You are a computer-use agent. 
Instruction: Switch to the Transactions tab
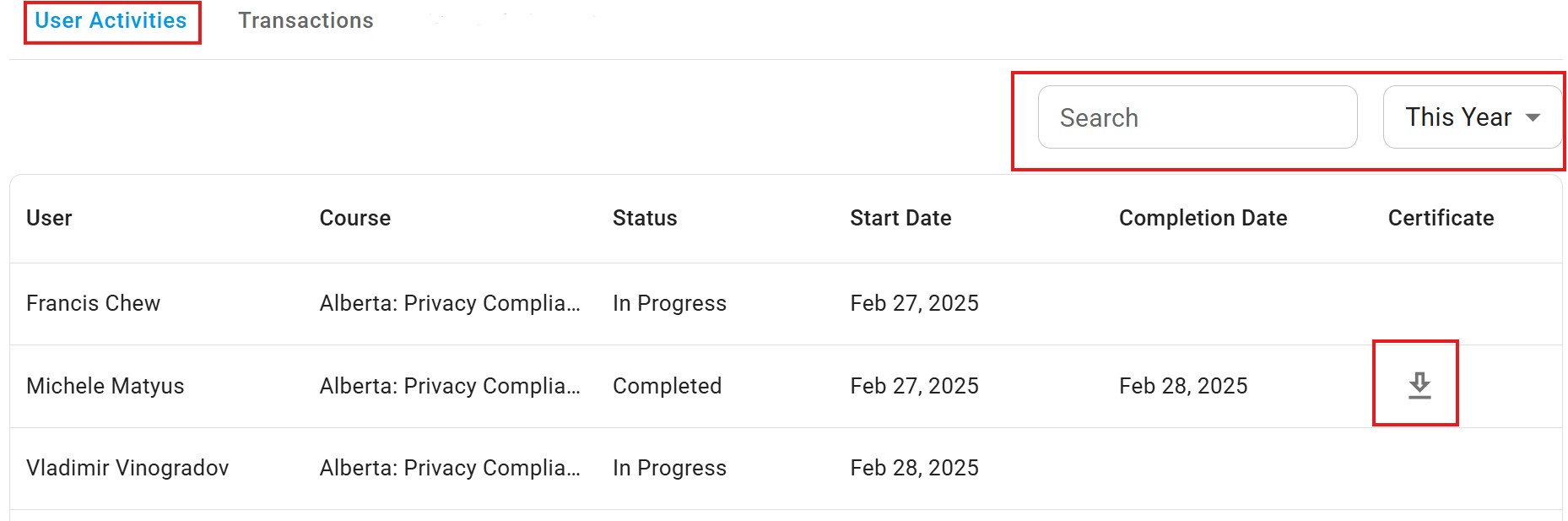(x=305, y=20)
